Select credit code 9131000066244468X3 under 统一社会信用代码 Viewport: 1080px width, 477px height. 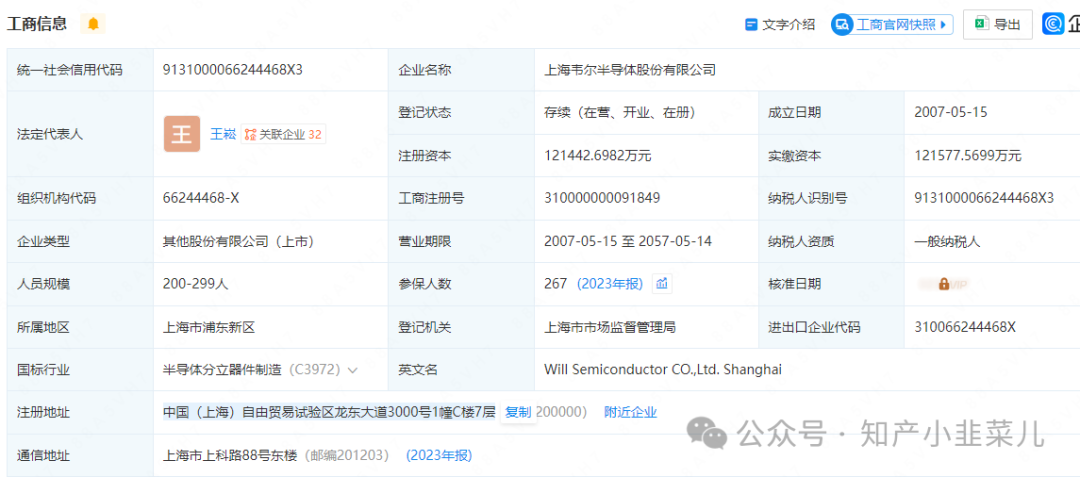tap(233, 70)
